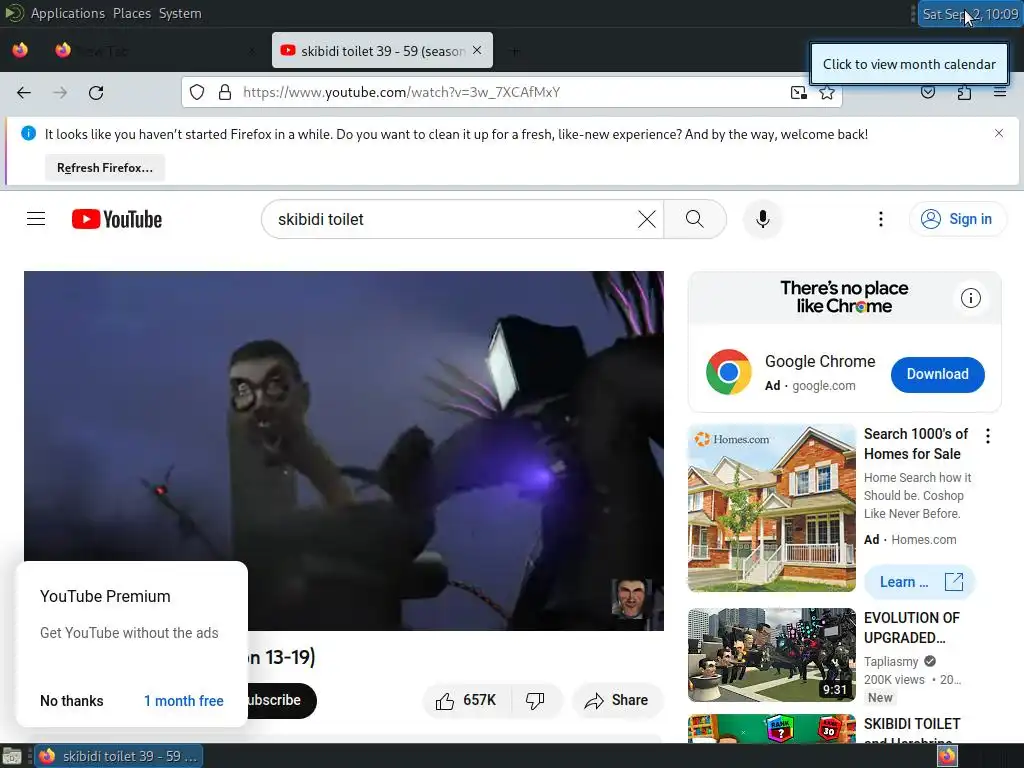Like the video with thumbs-up 657K
Screen dimensions: 1024x768
click(467, 701)
